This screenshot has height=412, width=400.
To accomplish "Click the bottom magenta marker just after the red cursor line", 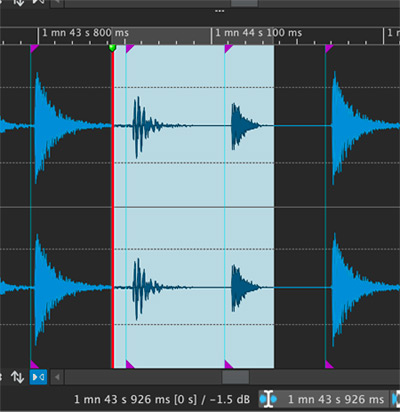I will [129, 364].
